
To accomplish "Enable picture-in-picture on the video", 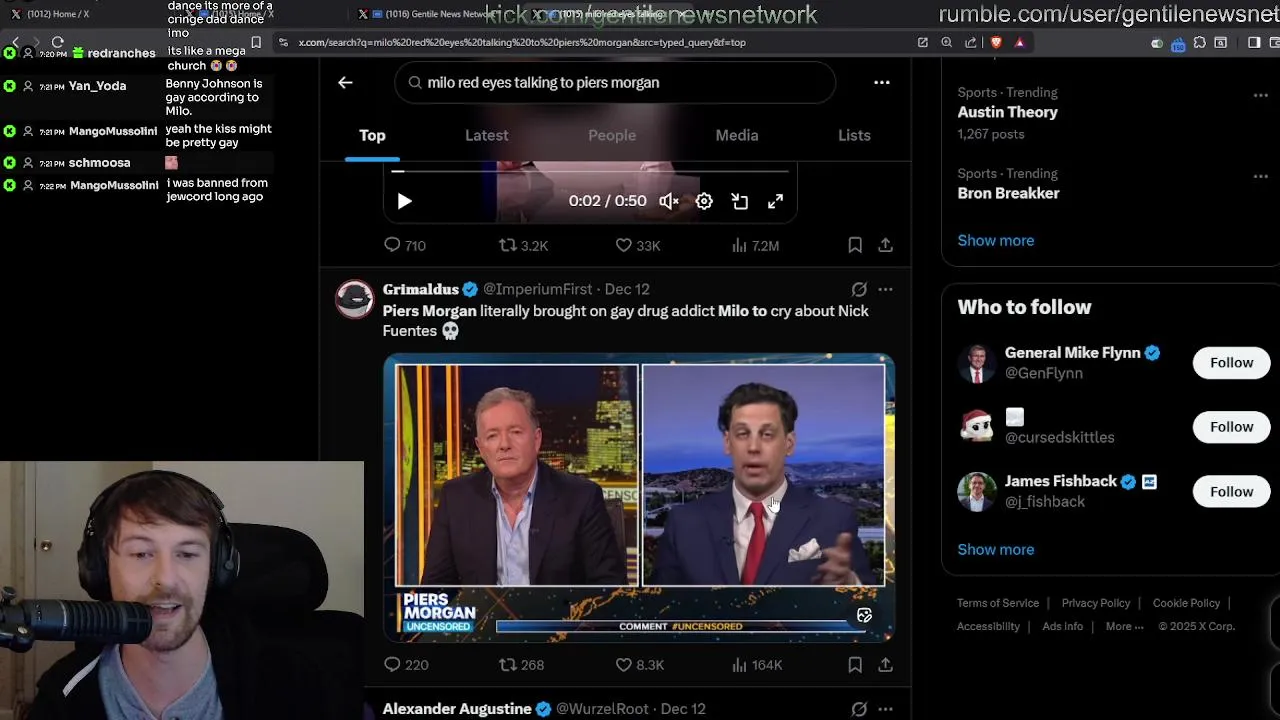I will (740, 201).
